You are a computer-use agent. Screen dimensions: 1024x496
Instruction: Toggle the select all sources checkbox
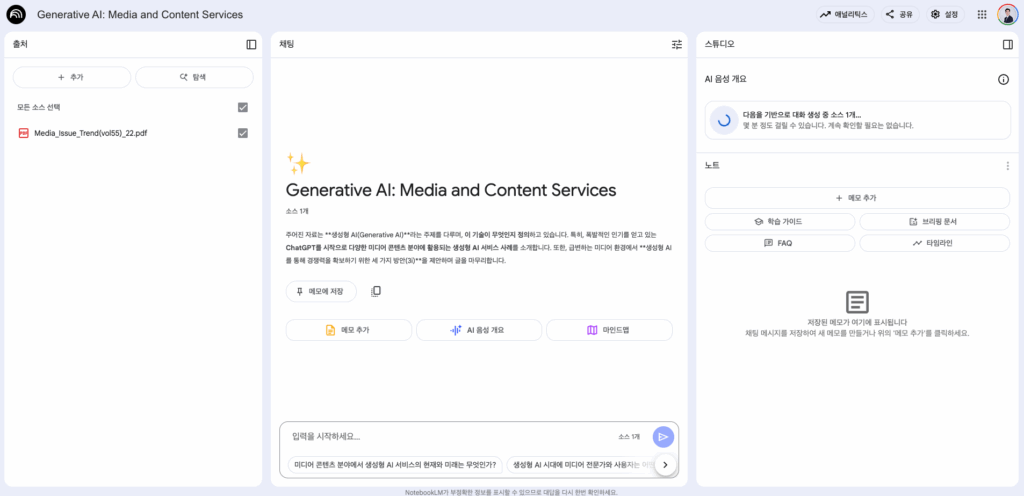coord(242,107)
